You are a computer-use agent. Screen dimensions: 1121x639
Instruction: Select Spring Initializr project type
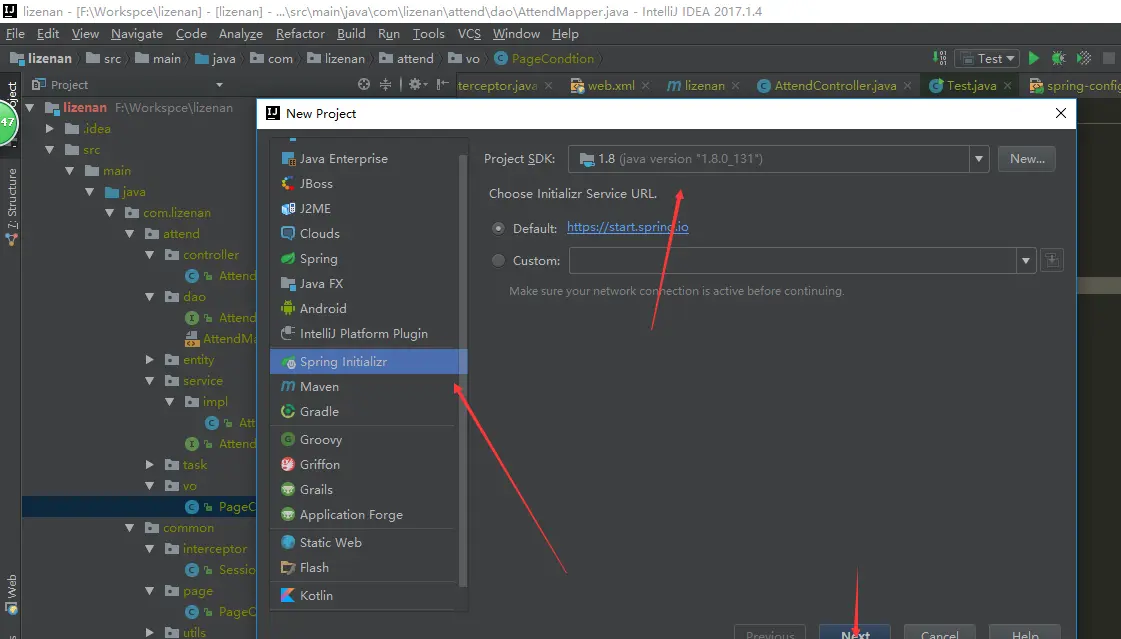(x=368, y=362)
